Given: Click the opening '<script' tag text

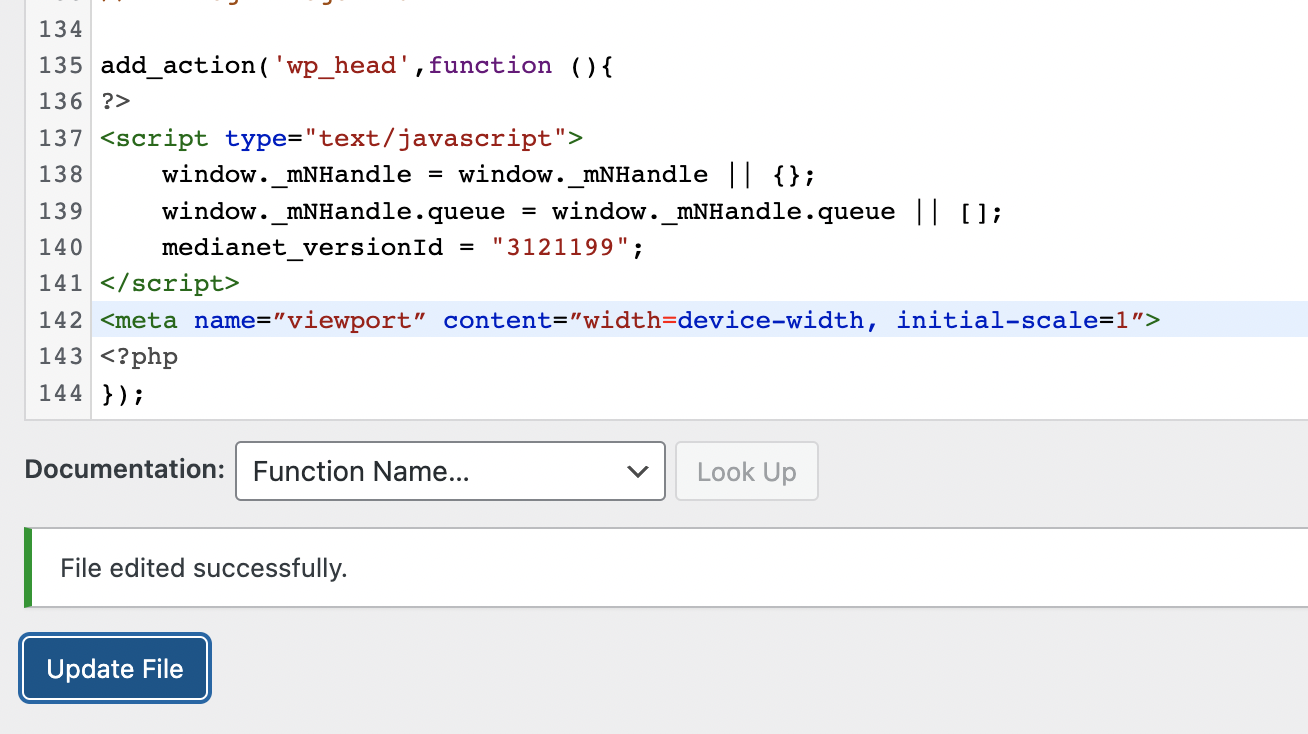Looking at the screenshot, I should click(155, 139).
